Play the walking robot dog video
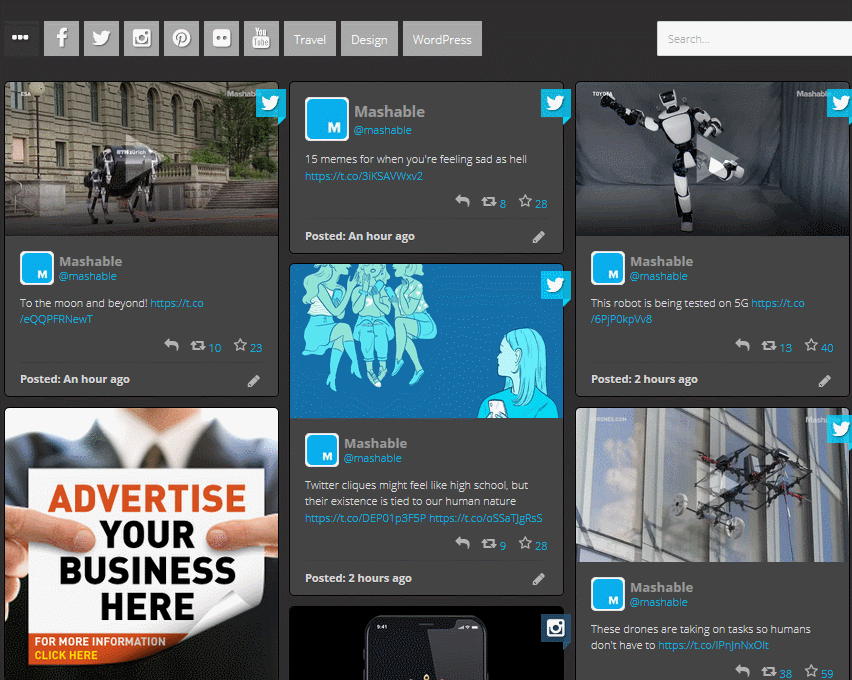The image size is (852, 680). point(141,159)
